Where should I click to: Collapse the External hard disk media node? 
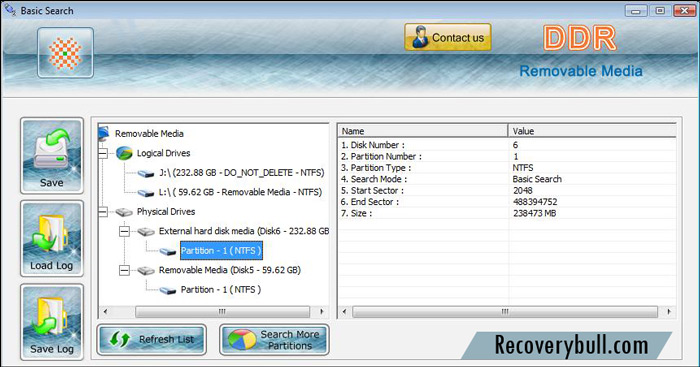pos(125,231)
